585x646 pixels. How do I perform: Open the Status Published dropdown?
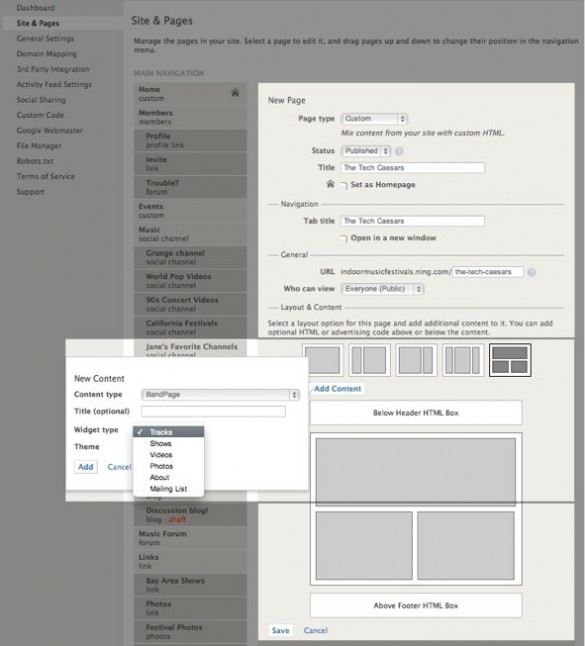pyautogui.click(x=366, y=151)
